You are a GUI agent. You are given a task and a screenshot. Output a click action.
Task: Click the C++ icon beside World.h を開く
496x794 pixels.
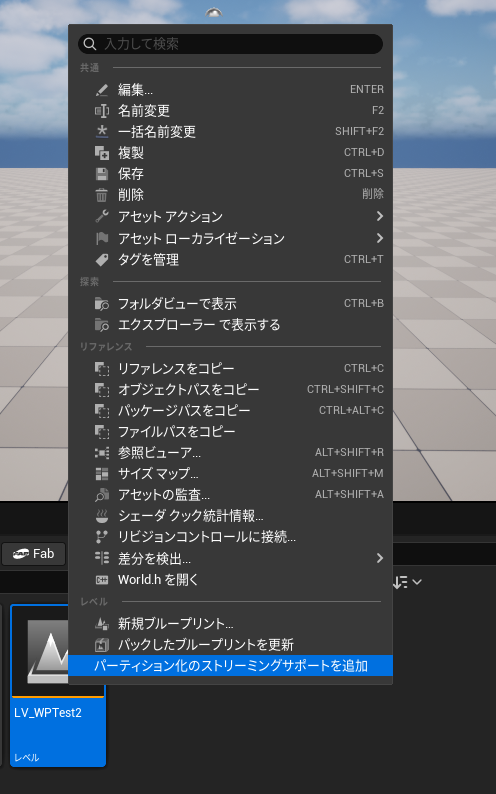102,580
